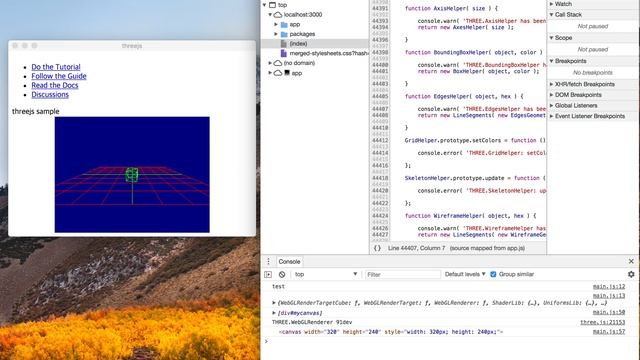Click the top frame window icon

click(x=272, y=5)
